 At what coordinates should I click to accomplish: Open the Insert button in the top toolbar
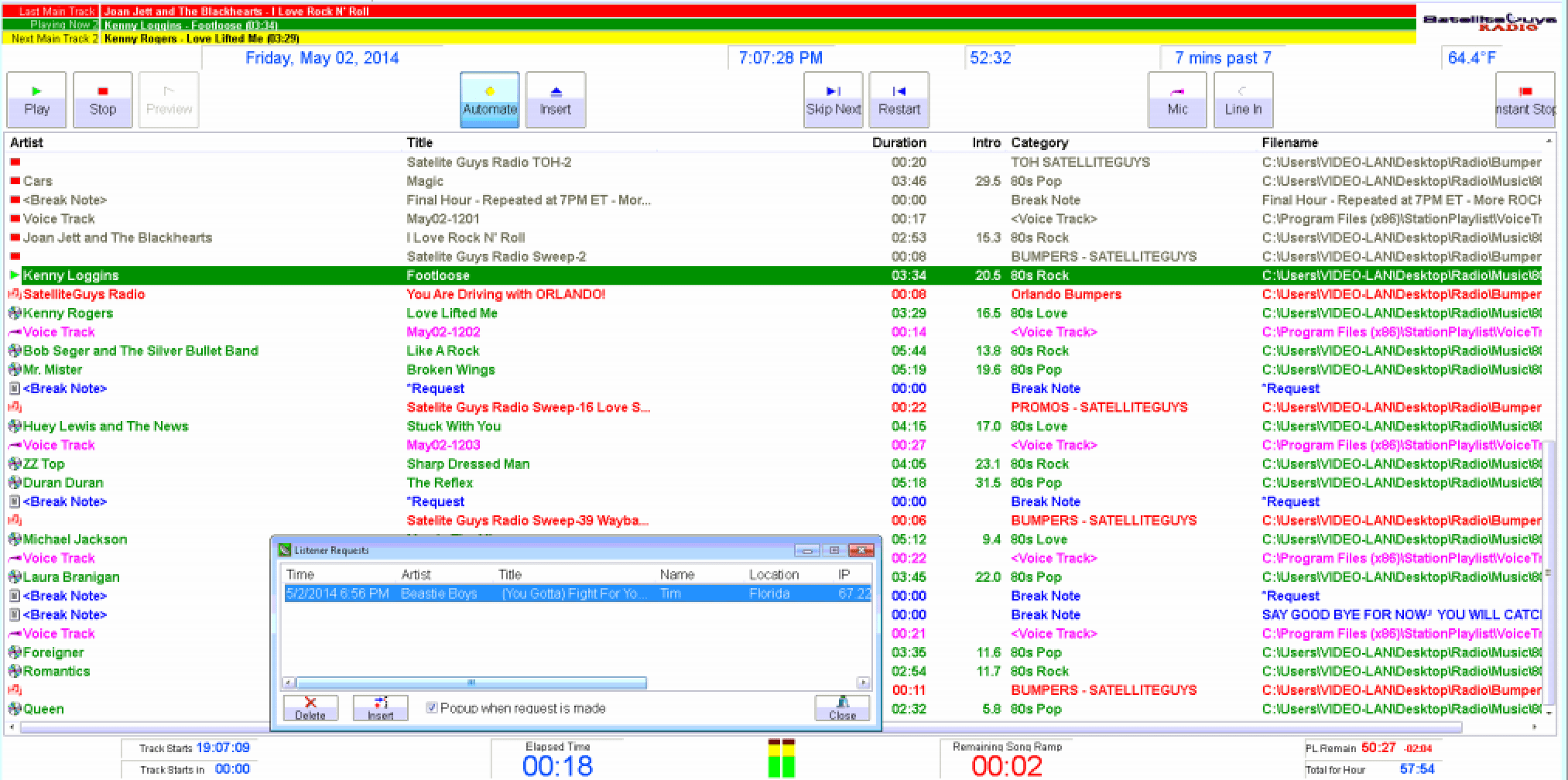pos(555,100)
